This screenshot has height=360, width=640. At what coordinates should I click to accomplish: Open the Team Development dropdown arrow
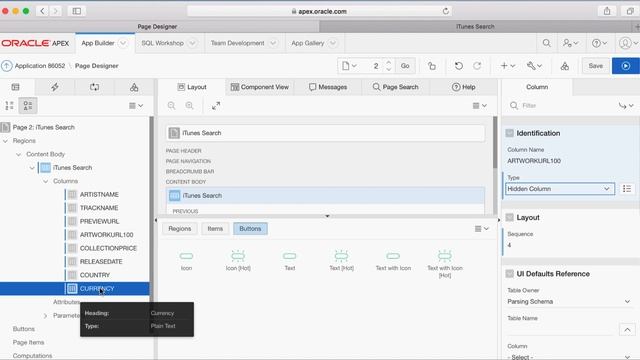pyautogui.click(x=273, y=43)
